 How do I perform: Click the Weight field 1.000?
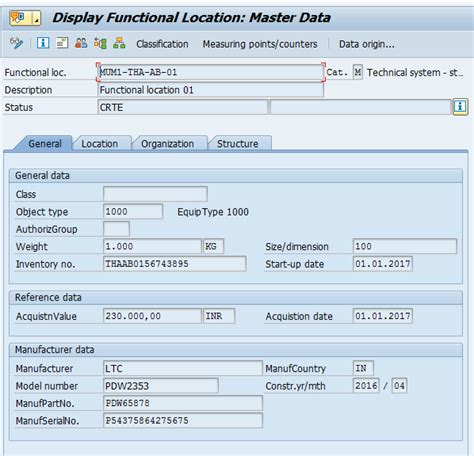tap(152, 246)
